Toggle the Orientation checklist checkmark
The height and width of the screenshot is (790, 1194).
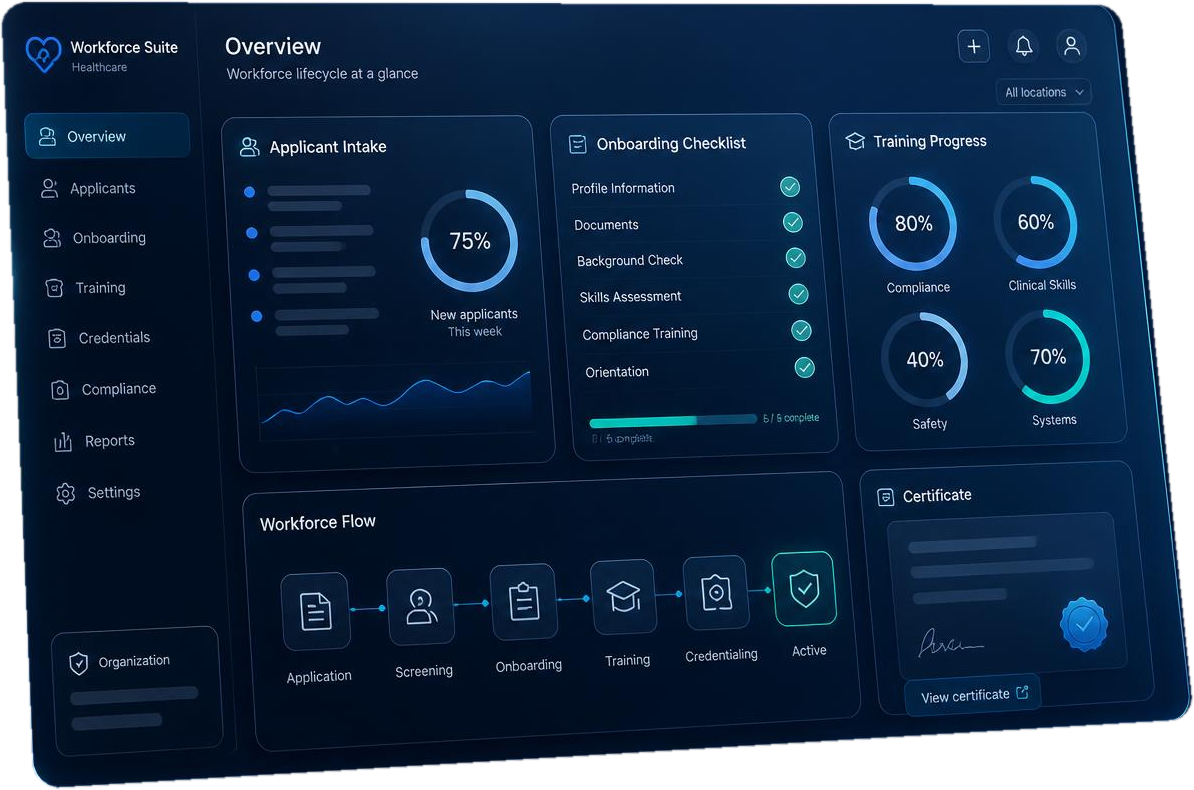(x=804, y=368)
